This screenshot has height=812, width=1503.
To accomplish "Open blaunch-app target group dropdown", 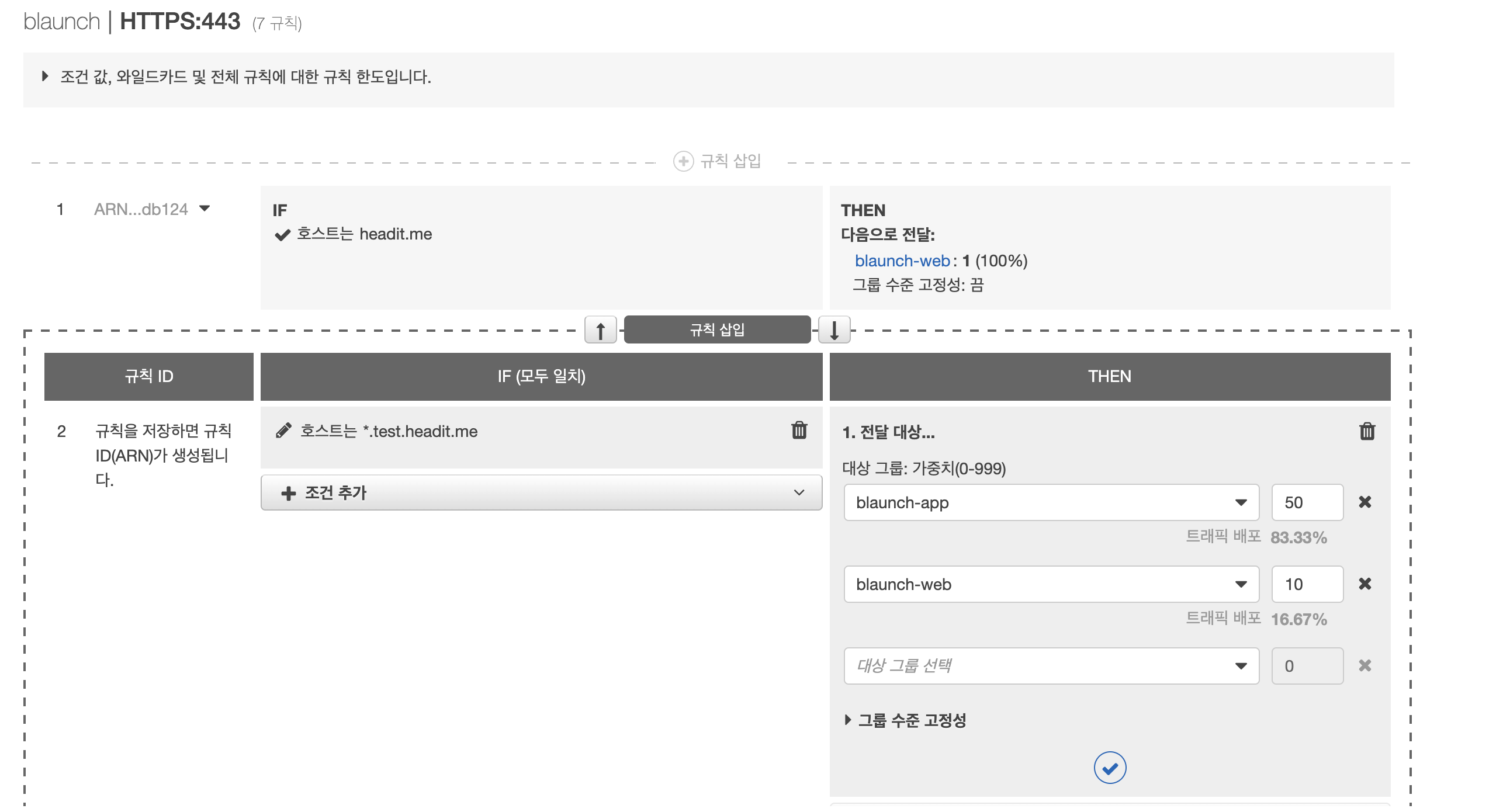I will click(1051, 502).
